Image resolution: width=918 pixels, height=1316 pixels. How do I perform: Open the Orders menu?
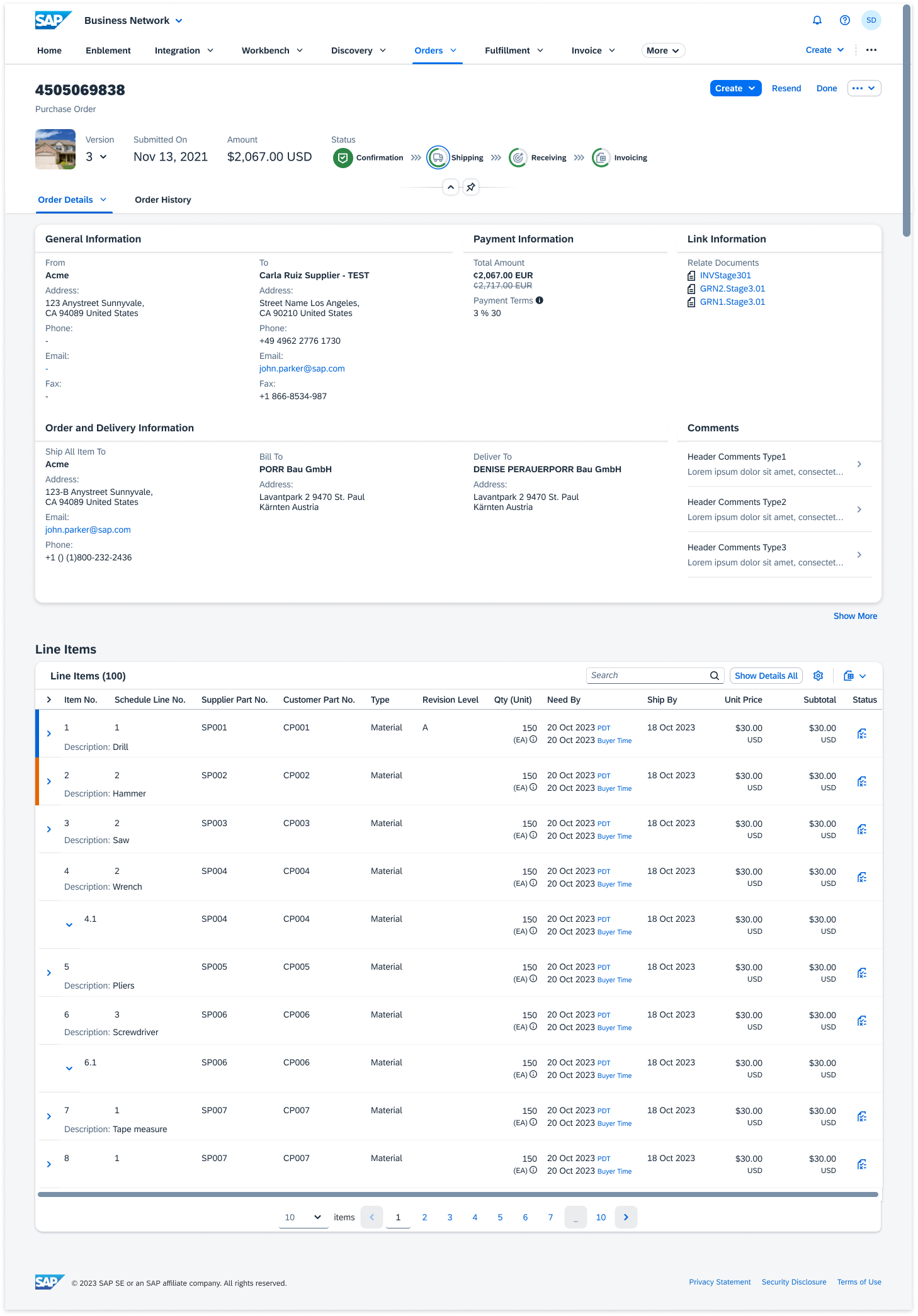point(436,50)
